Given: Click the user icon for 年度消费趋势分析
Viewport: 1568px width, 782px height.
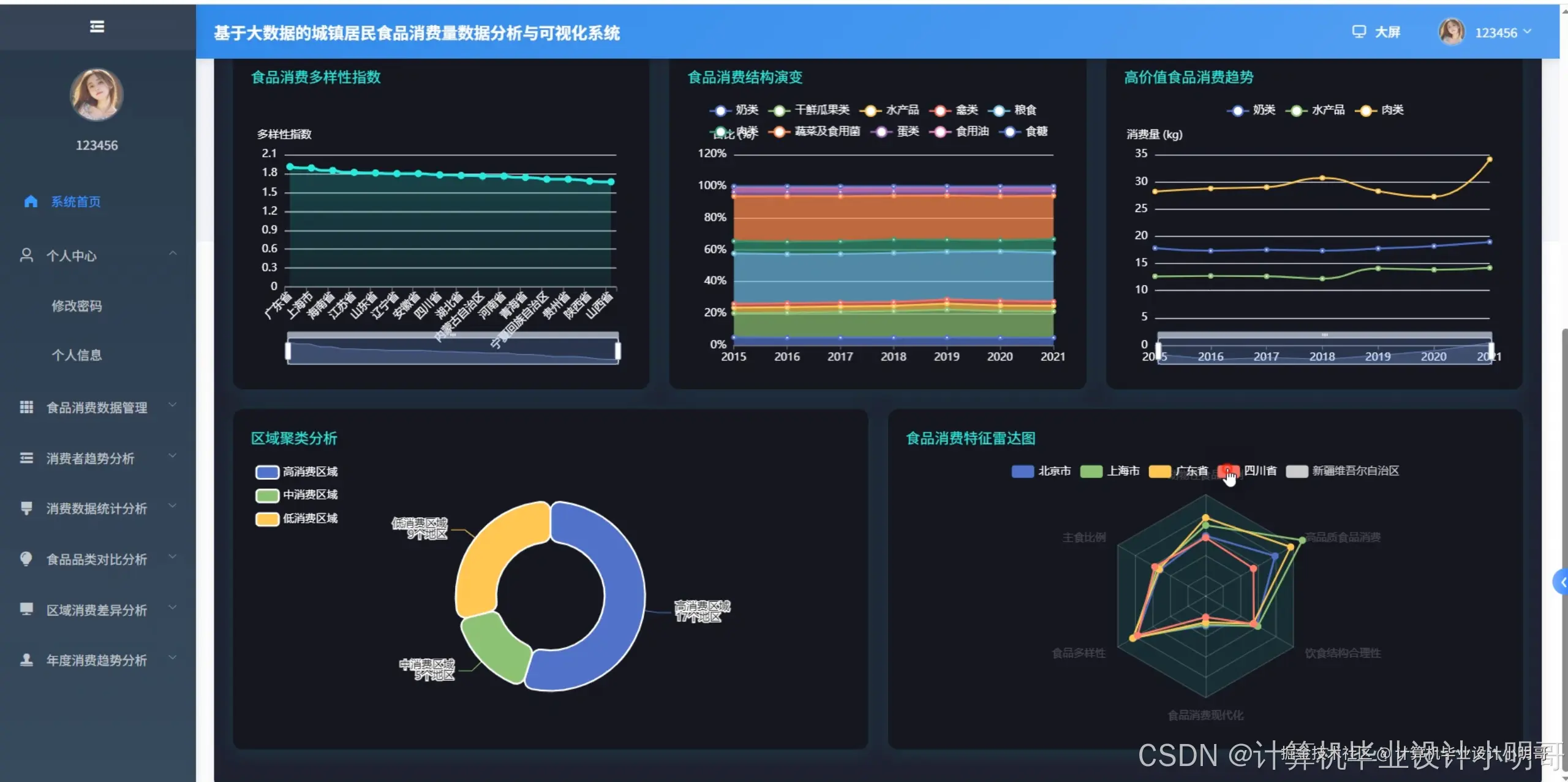Looking at the screenshot, I should [26, 660].
